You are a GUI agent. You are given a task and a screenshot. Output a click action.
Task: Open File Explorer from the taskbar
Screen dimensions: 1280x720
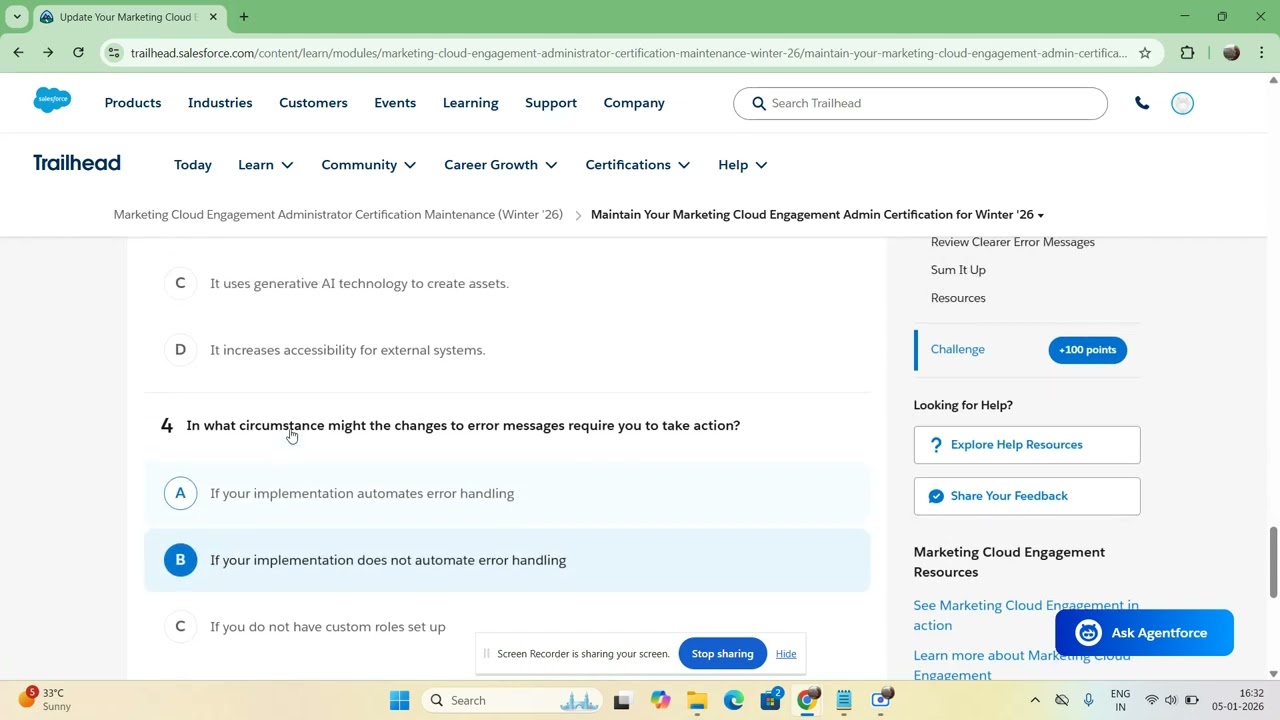click(696, 700)
